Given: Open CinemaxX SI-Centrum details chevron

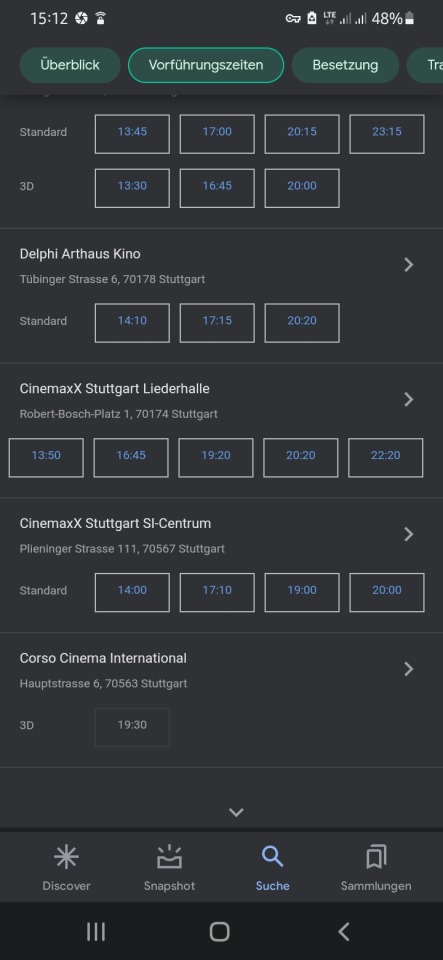Looking at the screenshot, I should pos(409,534).
